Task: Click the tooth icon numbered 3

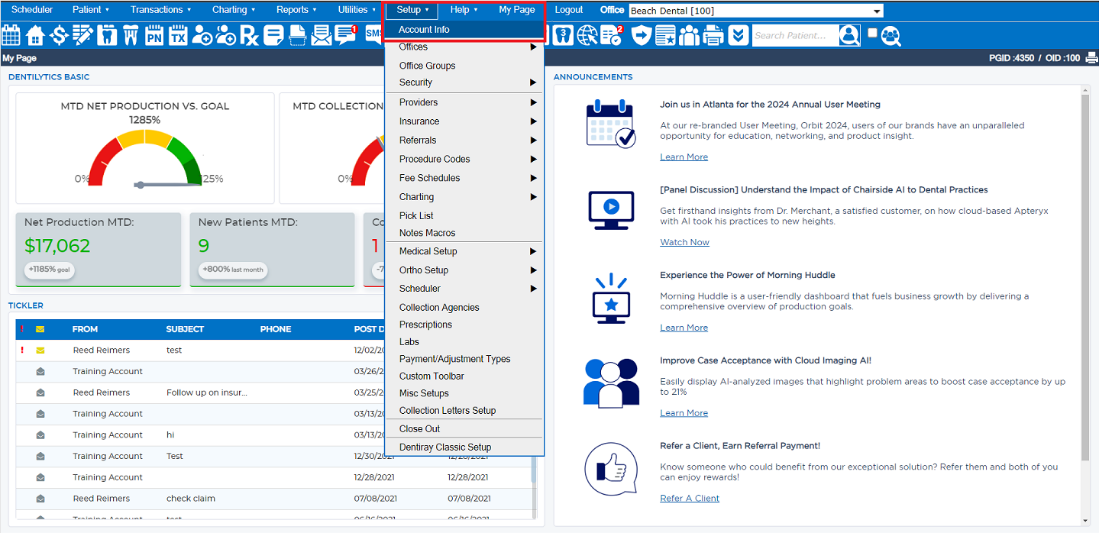Action: click(x=564, y=34)
